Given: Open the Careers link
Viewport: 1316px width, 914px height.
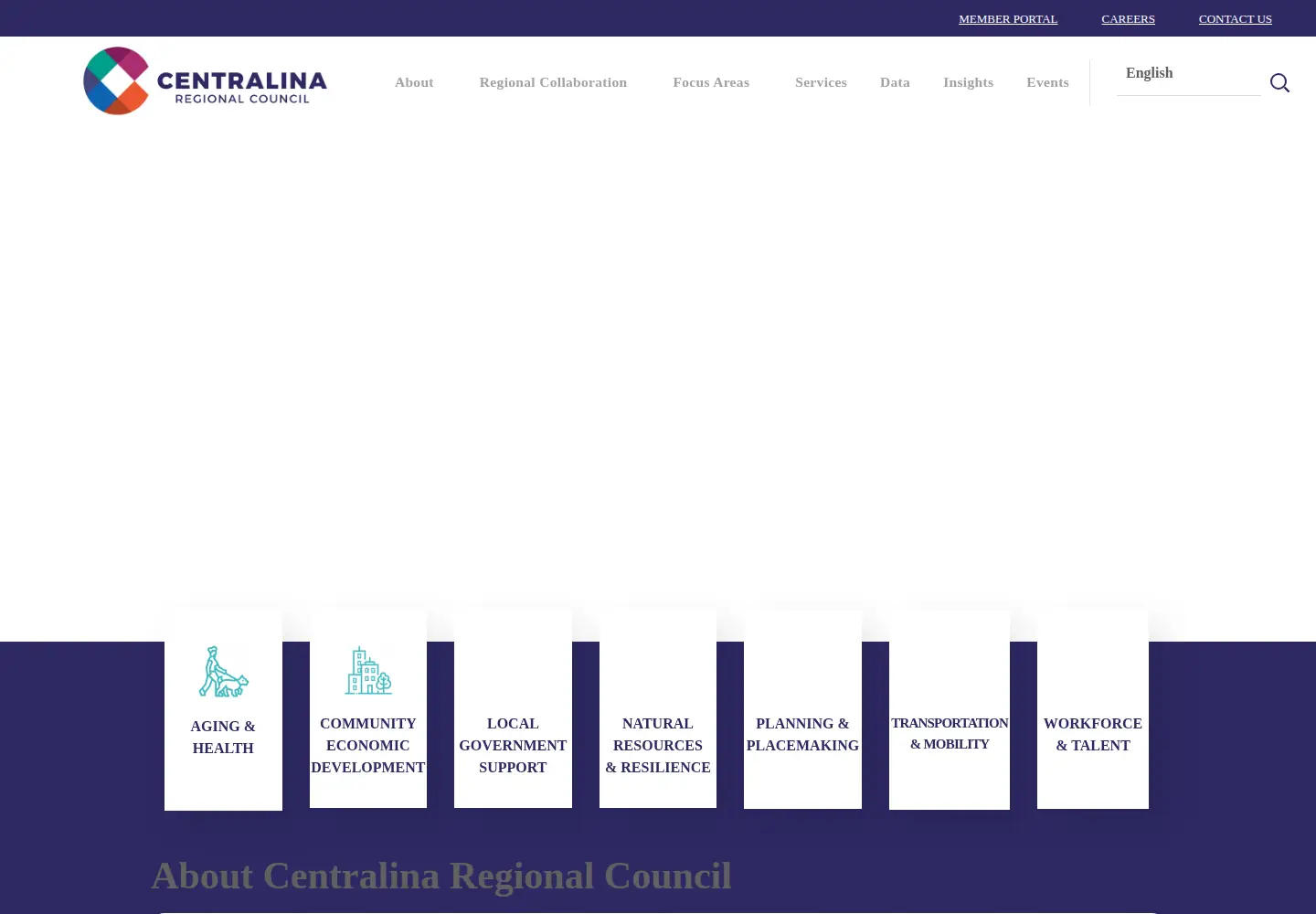Looking at the screenshot, I should 1128,18.
